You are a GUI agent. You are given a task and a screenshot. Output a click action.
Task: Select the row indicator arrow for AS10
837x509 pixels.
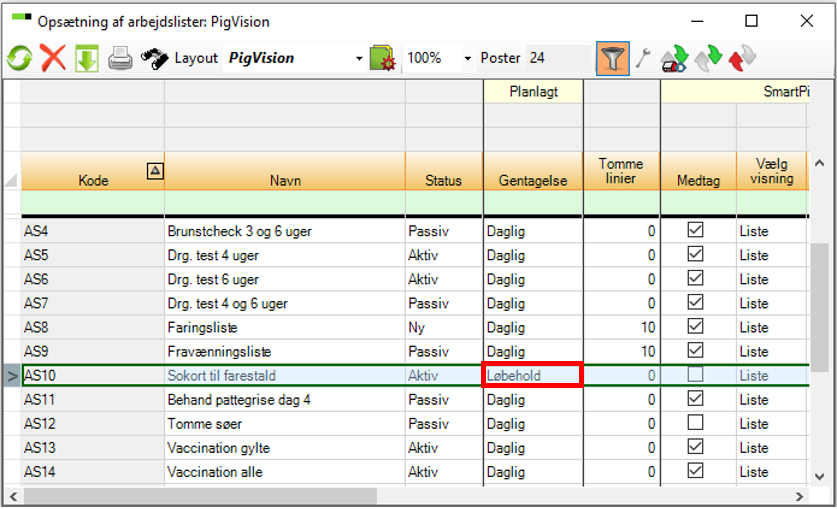point(12,376)
